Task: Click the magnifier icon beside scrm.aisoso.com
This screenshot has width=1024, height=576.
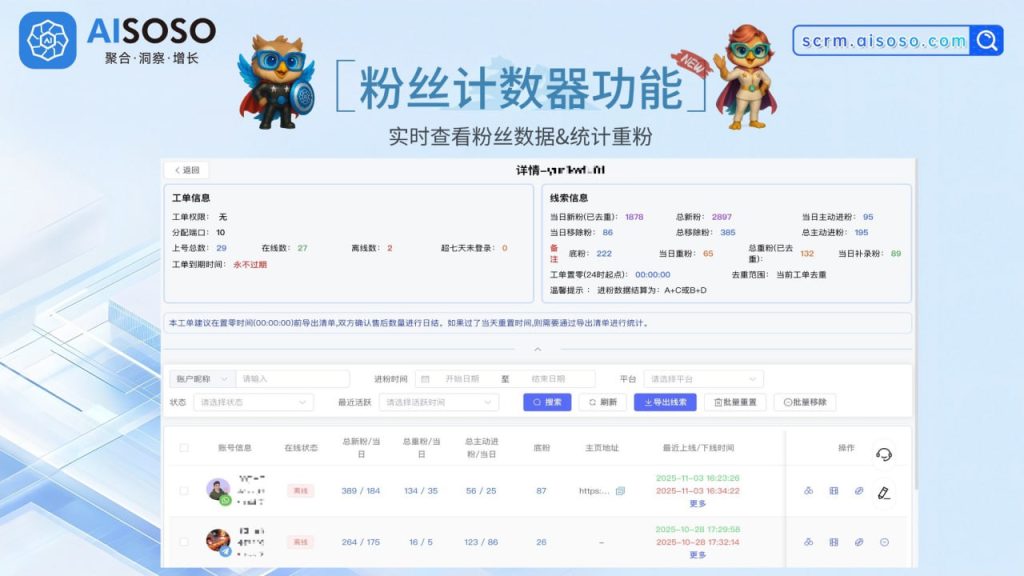Action: click(987, 40)
